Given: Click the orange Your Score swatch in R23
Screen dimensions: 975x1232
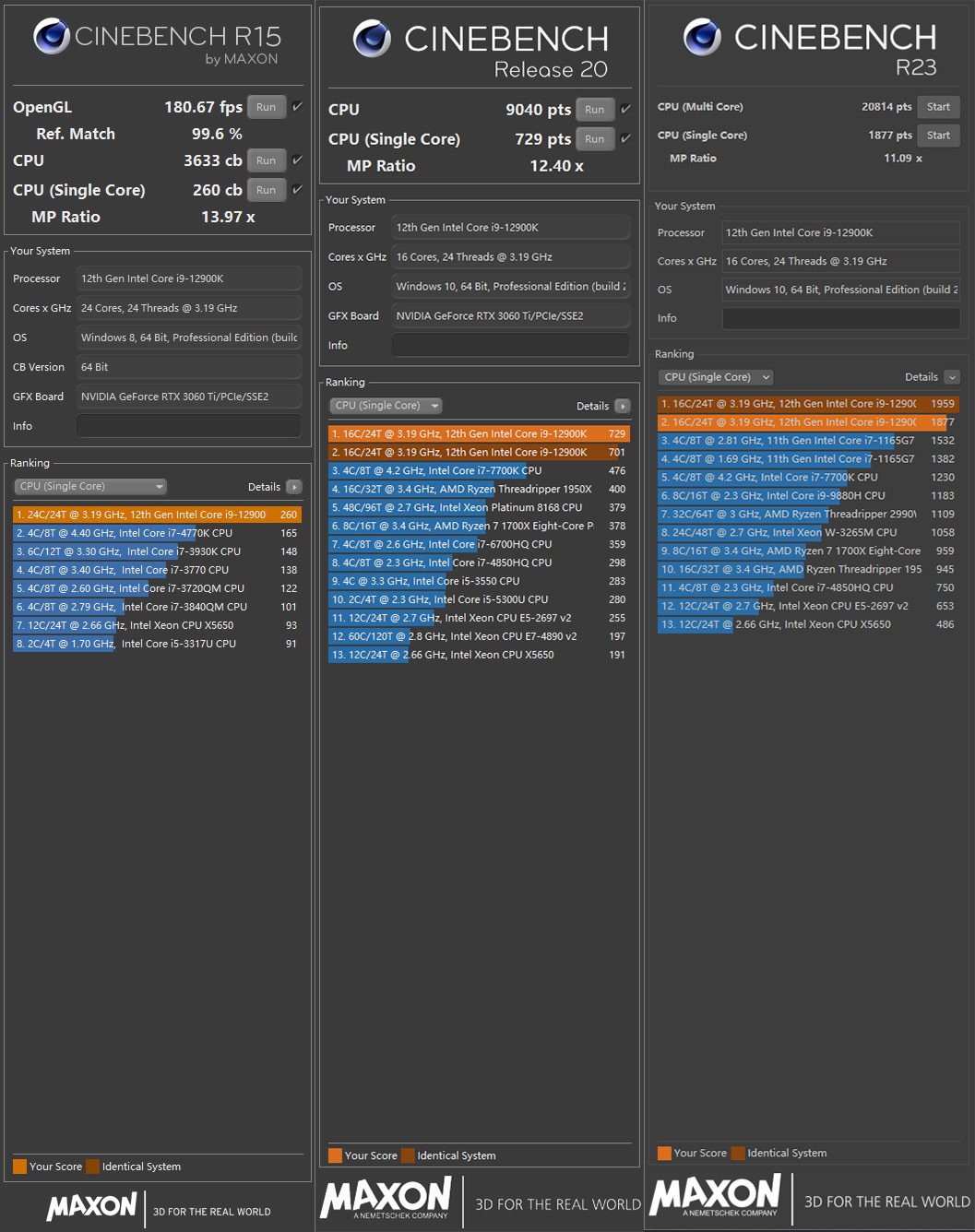Looking at the screenshot, I should pos(664,1153).
